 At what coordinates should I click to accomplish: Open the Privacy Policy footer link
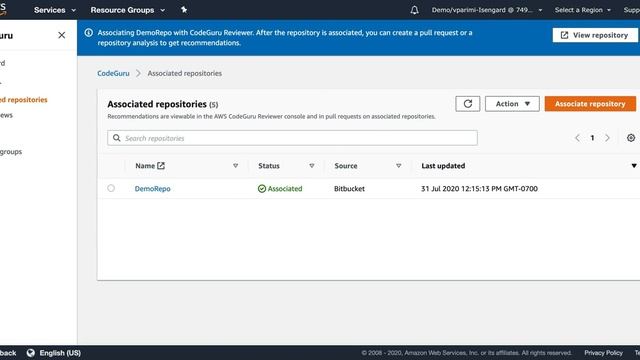tap(603, 353)
